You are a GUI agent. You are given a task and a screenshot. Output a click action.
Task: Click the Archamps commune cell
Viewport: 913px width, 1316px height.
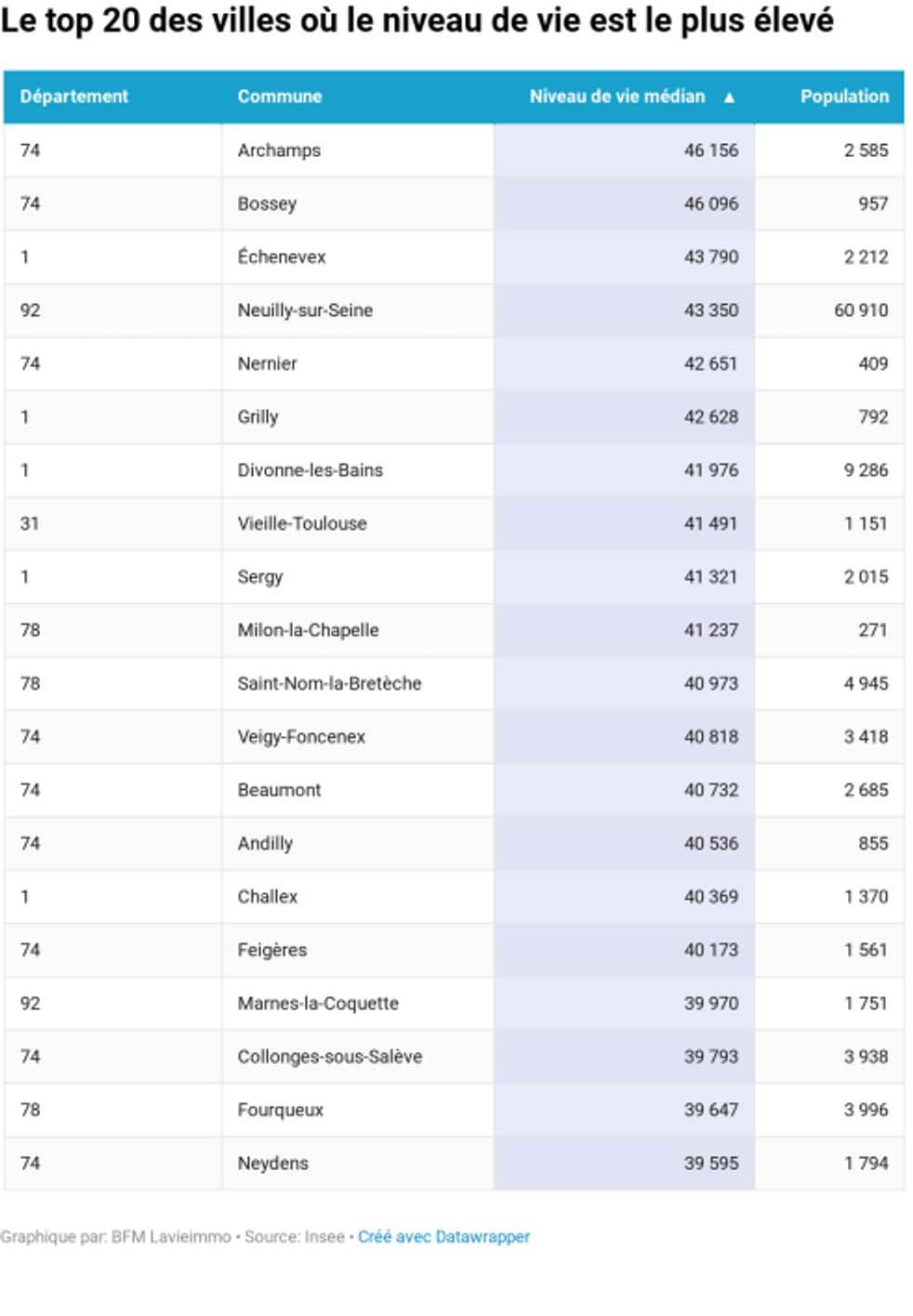279,151
